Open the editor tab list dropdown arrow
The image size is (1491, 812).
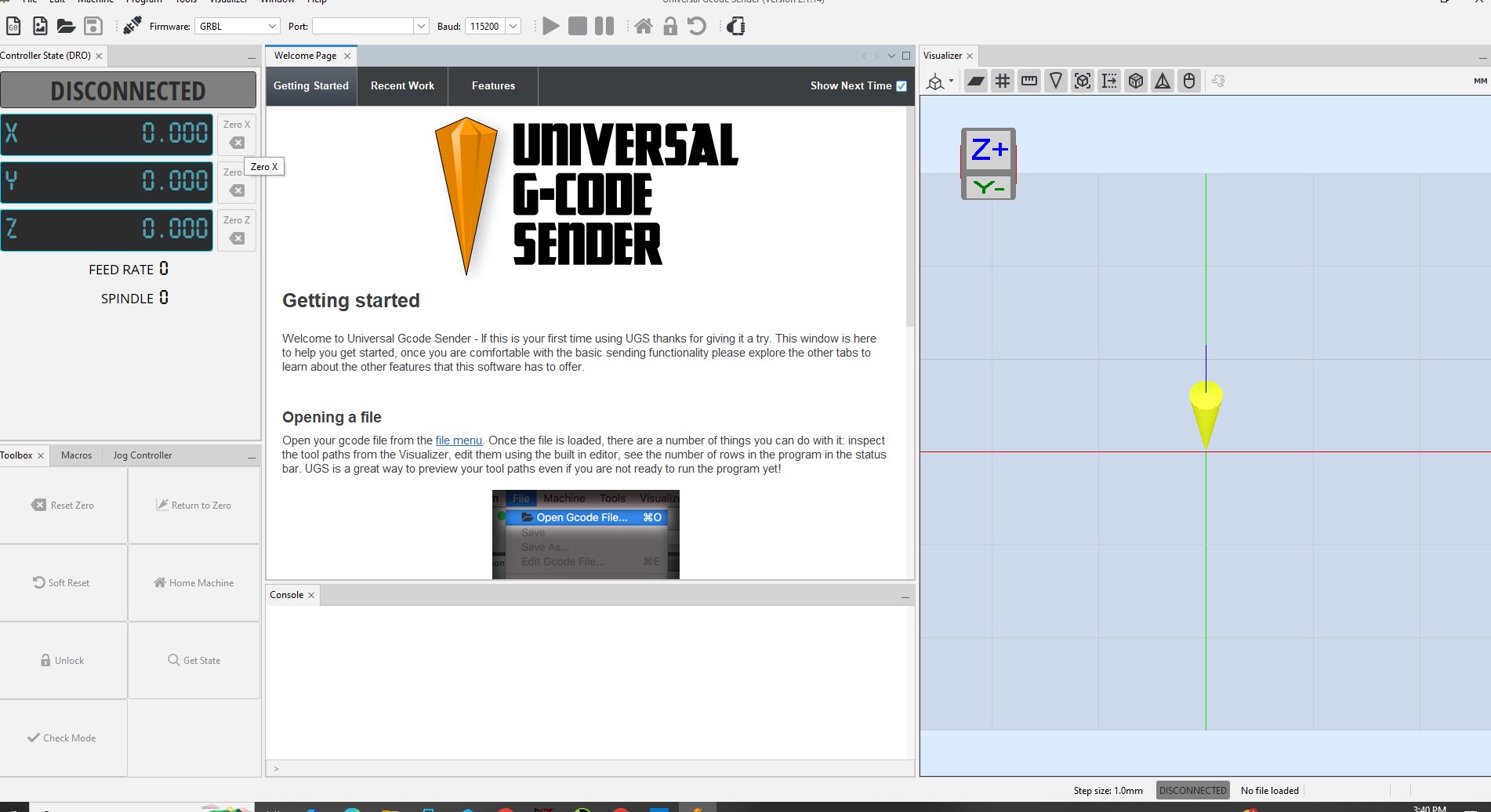pyautogui.click(x=891, y=56)
